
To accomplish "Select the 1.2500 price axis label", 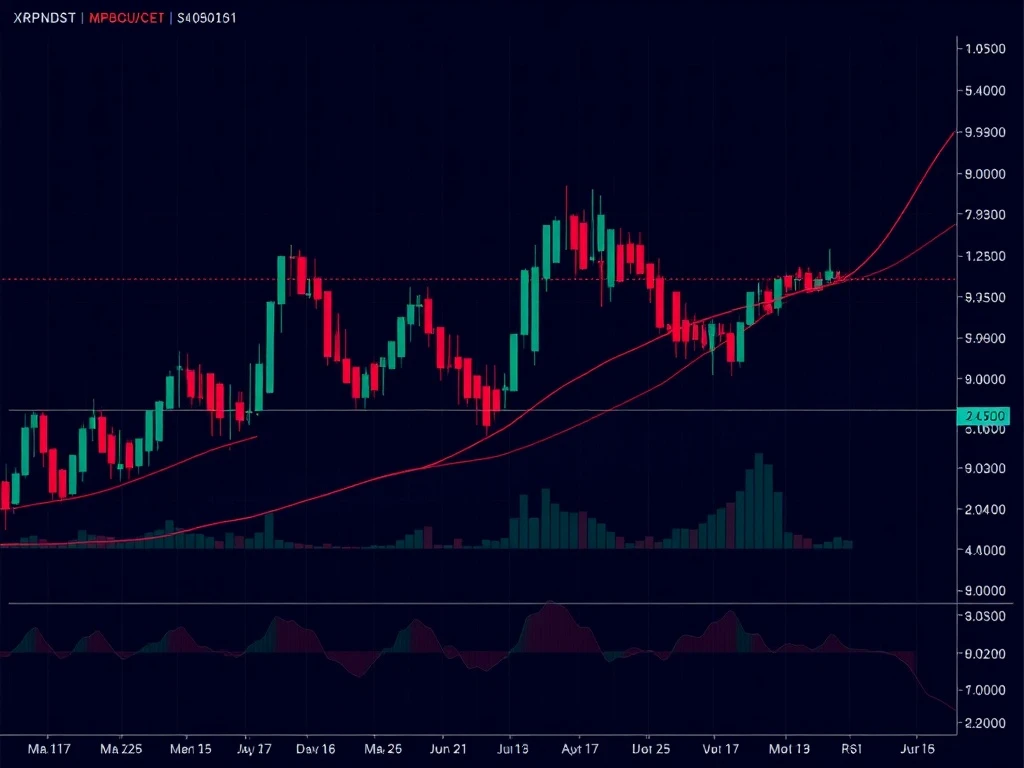I will pyautogui.click(x=985, y=256).
